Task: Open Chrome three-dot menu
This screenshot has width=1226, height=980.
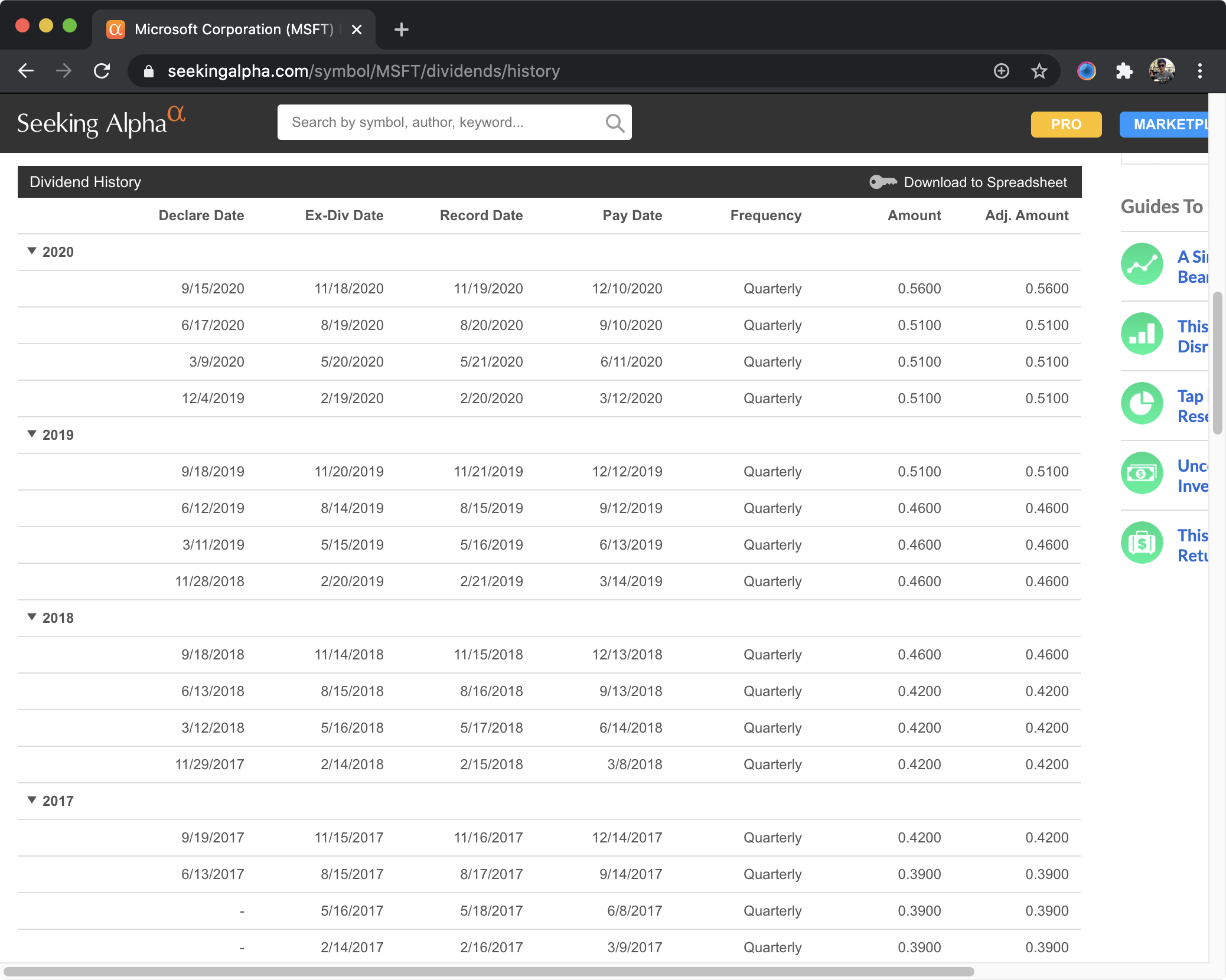Action: click(1199, 71)
